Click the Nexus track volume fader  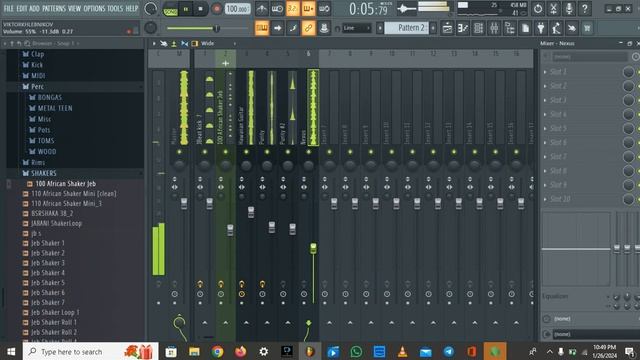(313, 248)
